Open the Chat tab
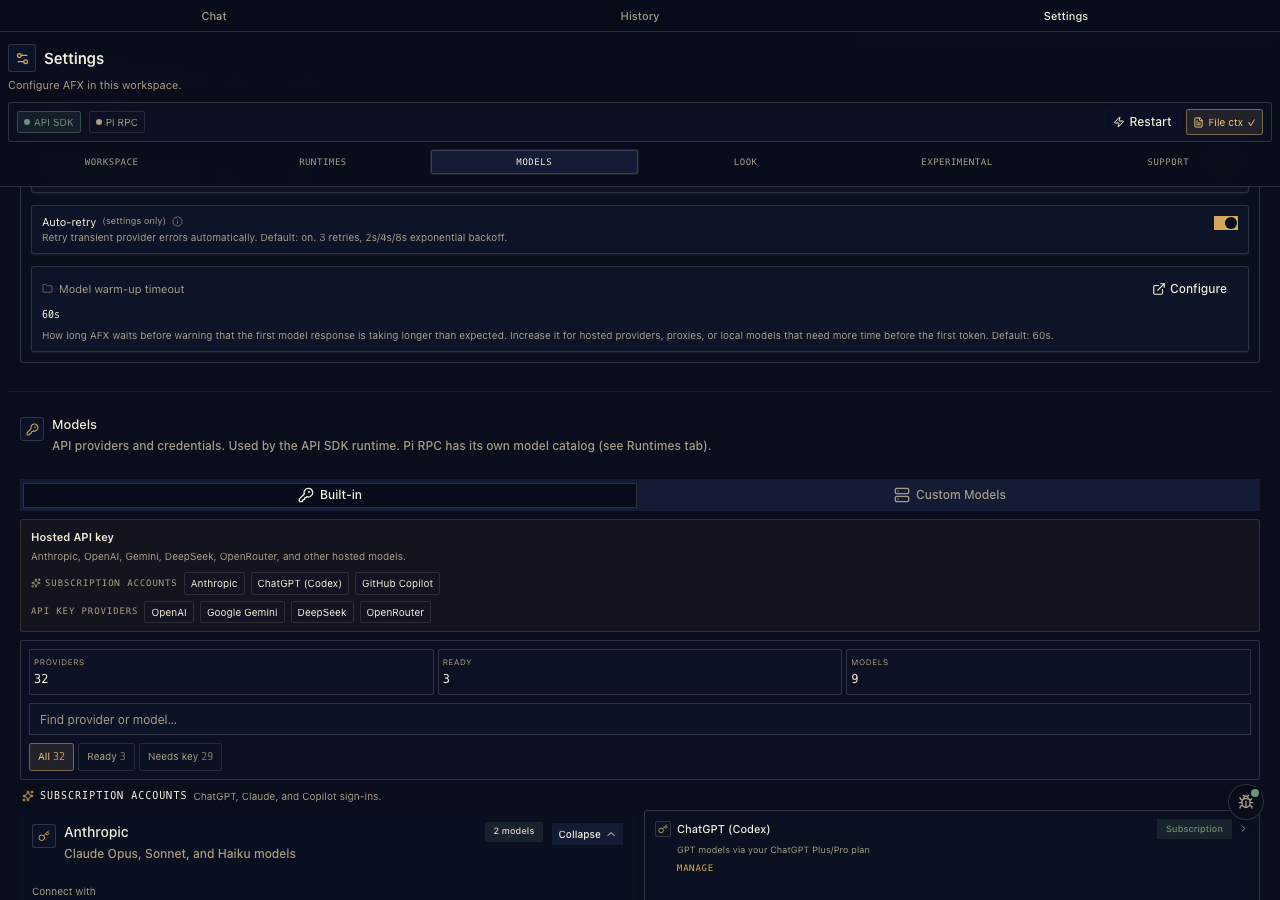The image size is (1280, 900). click(214, 16)
